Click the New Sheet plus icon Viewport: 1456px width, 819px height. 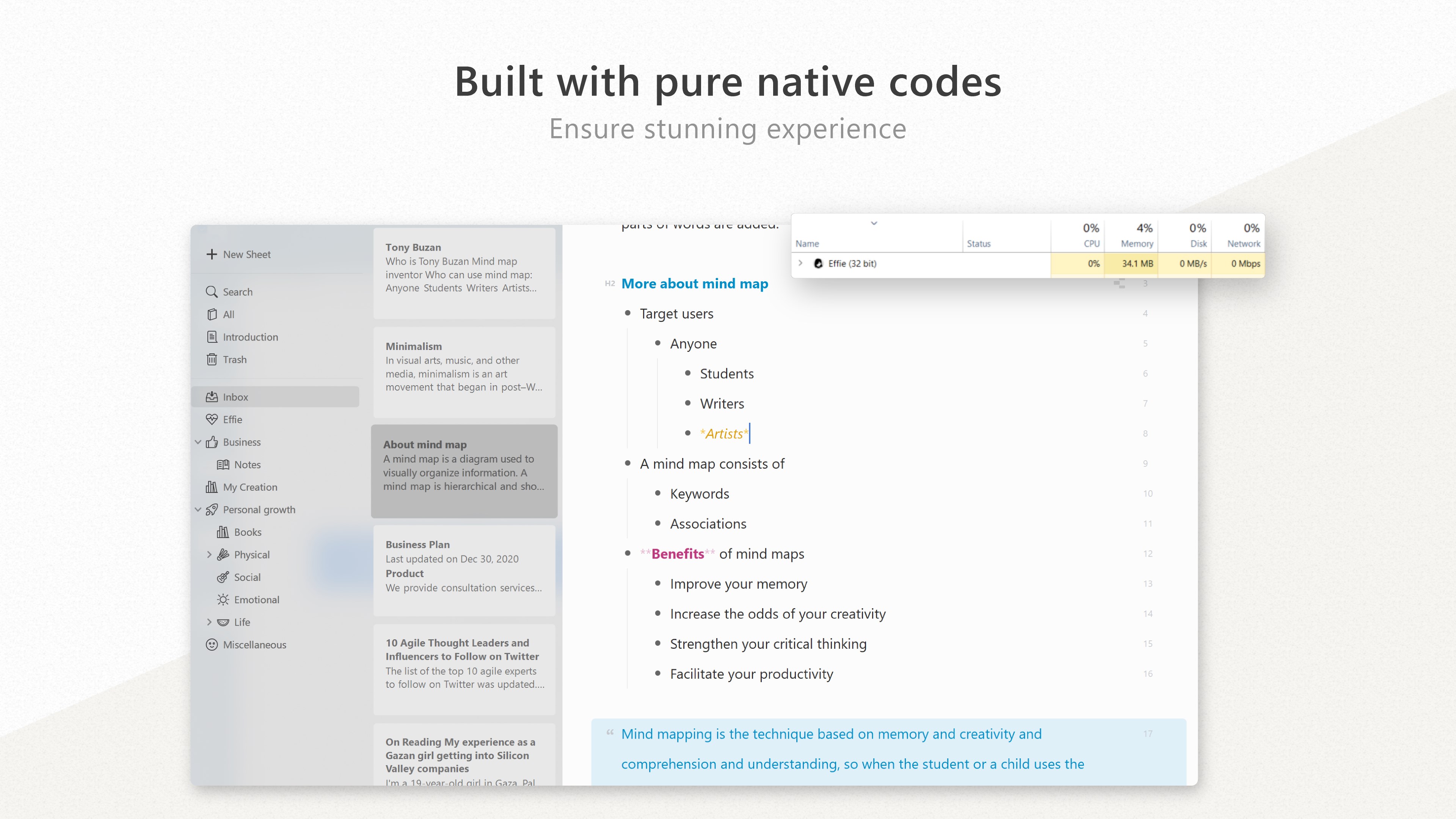point(212,254)
